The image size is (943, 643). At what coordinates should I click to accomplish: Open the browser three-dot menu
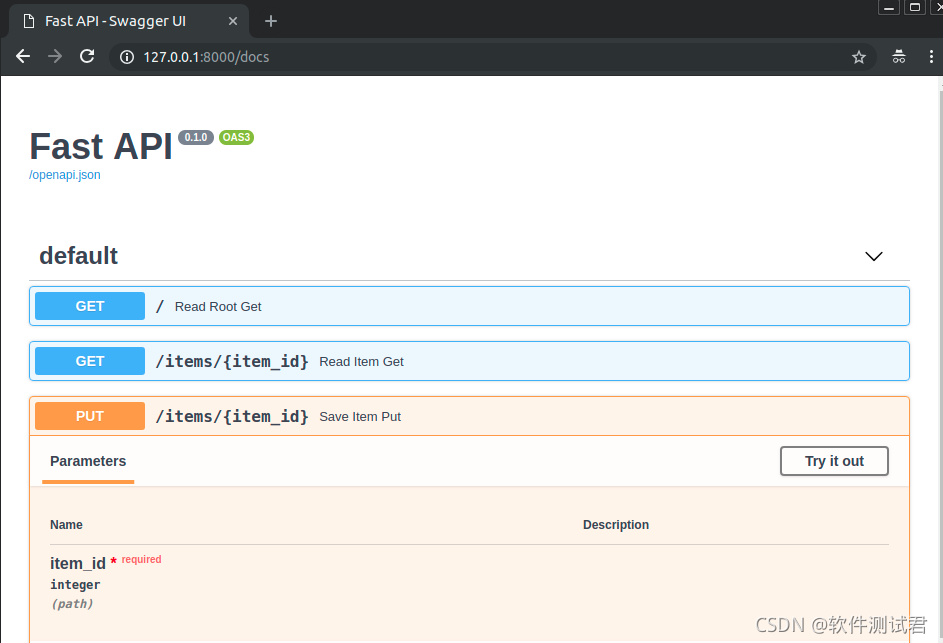coord(931,57)
